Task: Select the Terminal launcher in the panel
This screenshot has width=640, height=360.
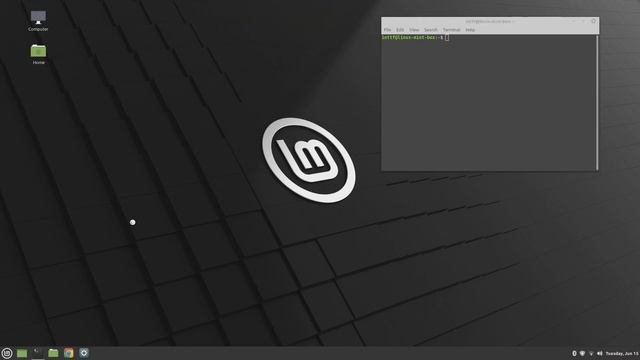Action: 37,353
